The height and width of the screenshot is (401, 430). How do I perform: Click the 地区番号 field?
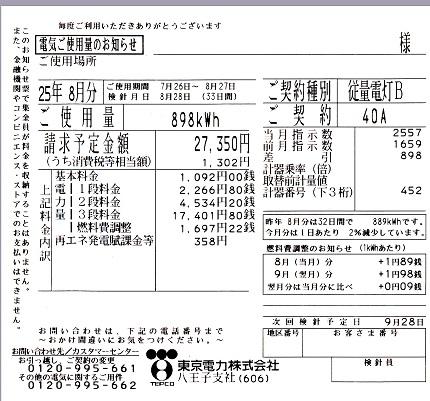pos(283,343)
